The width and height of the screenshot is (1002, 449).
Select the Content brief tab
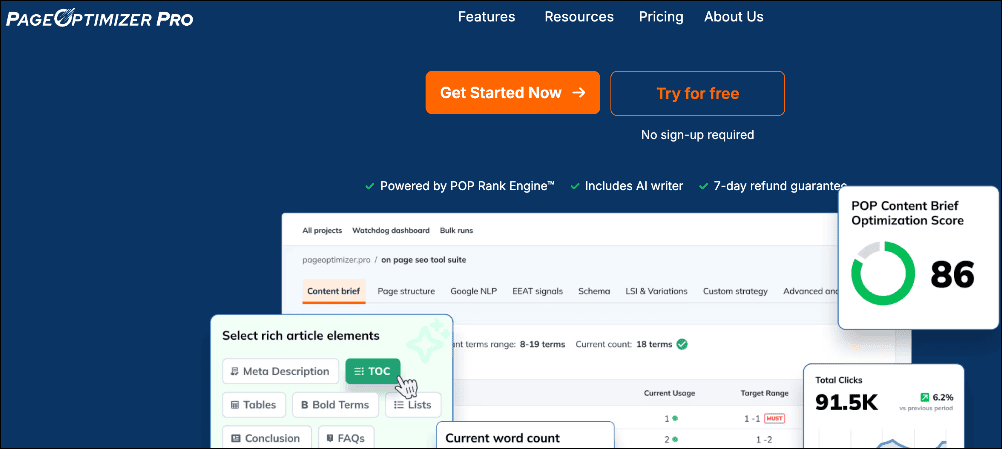pyautogui.click(x=334, y=291)
